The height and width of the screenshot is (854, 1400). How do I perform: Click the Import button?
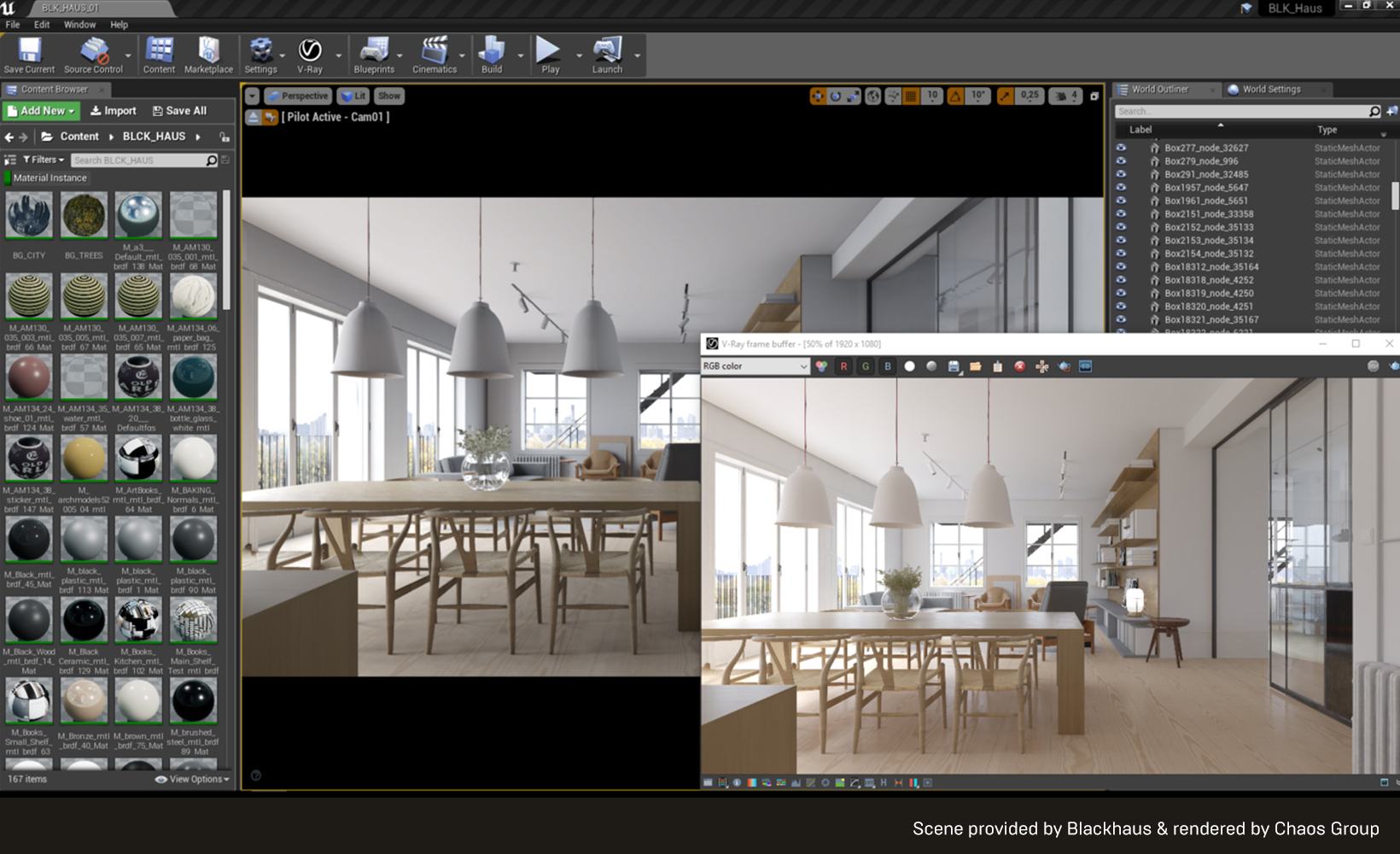[114, 111]
